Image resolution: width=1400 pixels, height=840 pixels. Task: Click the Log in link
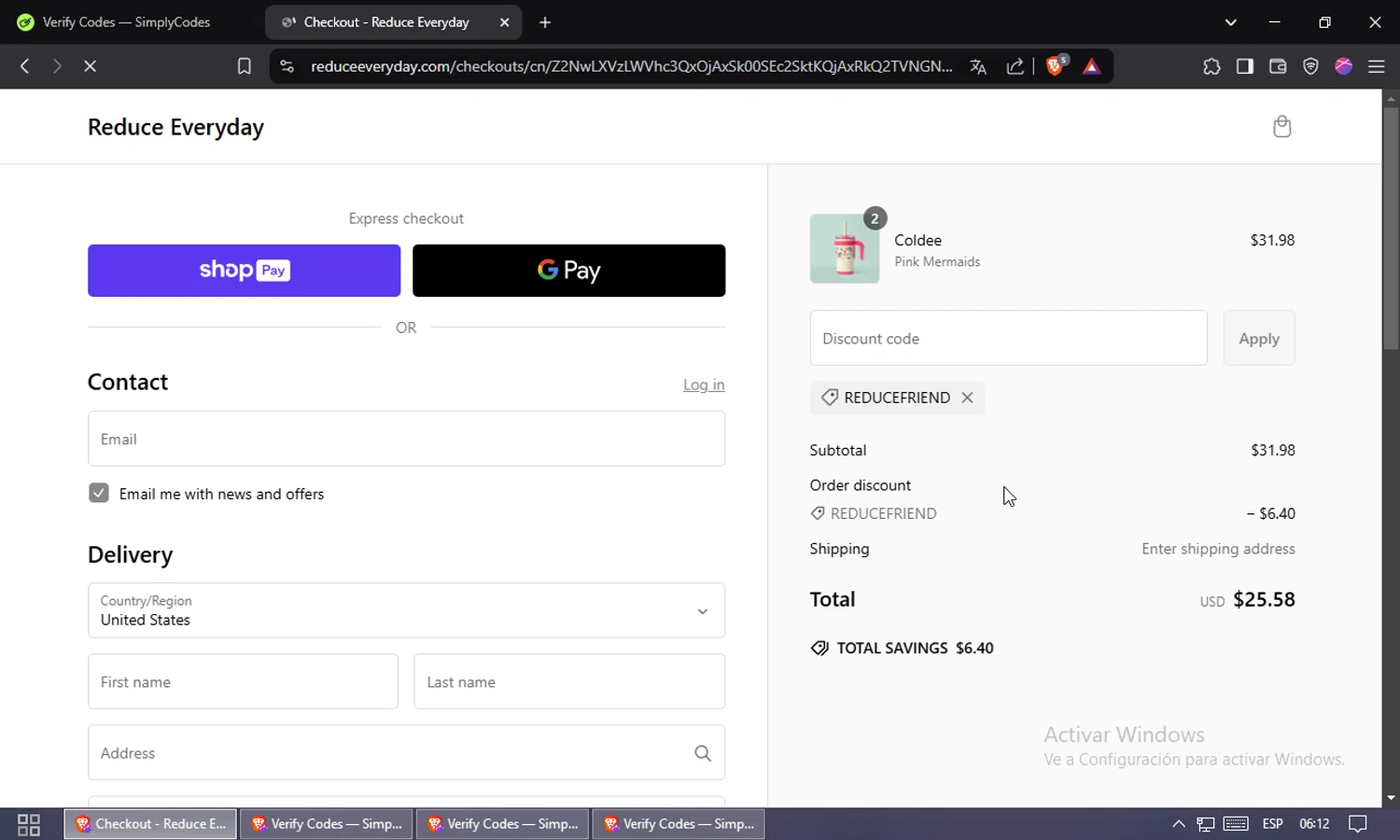point(704,385)
